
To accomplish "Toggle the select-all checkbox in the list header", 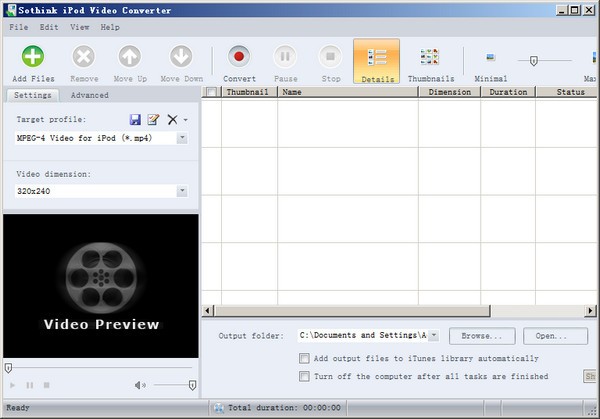I will click(211, 92).
